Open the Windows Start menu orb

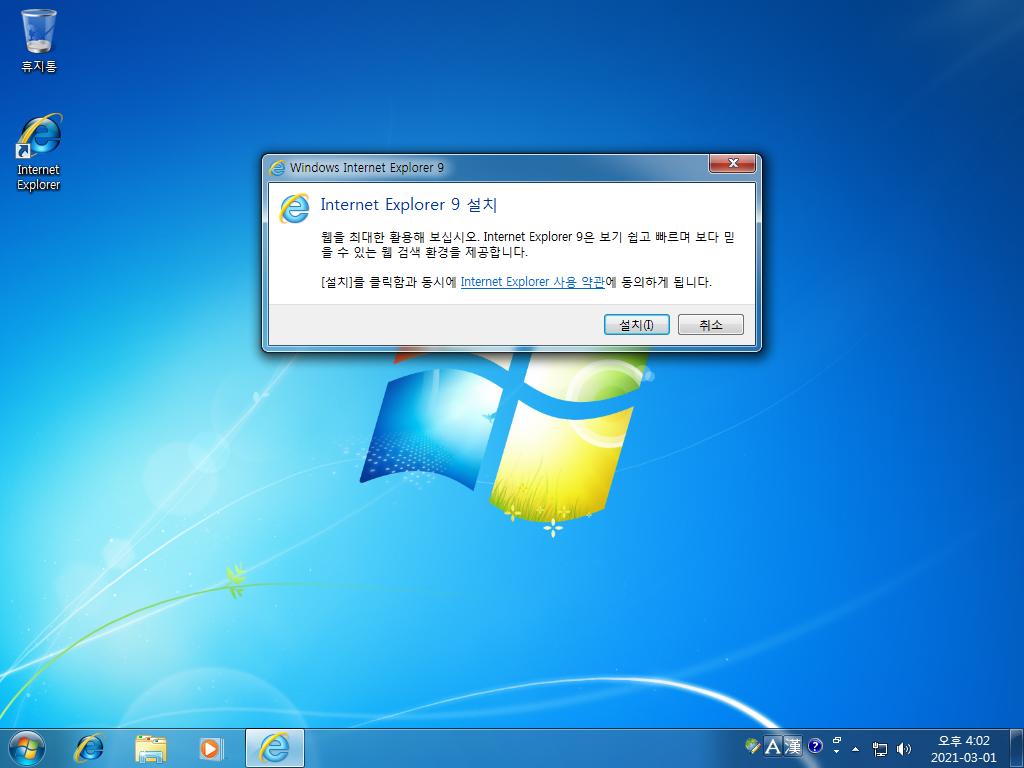[27, 748]
